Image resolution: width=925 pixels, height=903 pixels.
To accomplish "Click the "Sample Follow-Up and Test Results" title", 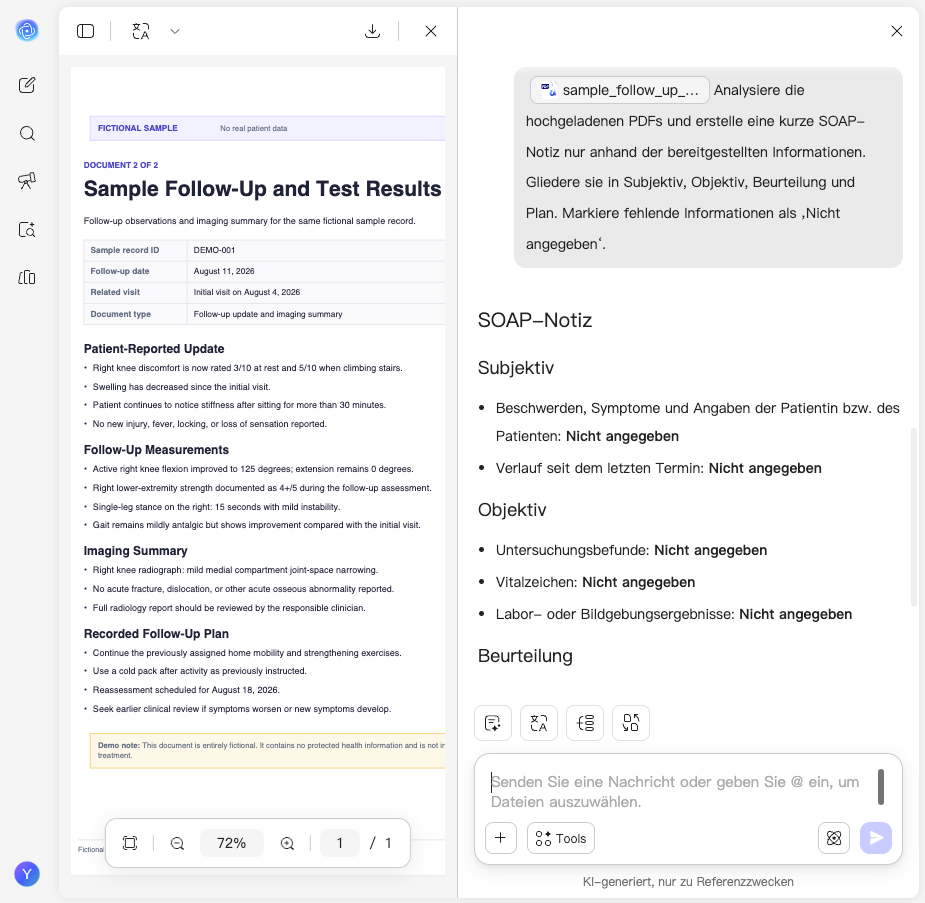I will (263, 189).
